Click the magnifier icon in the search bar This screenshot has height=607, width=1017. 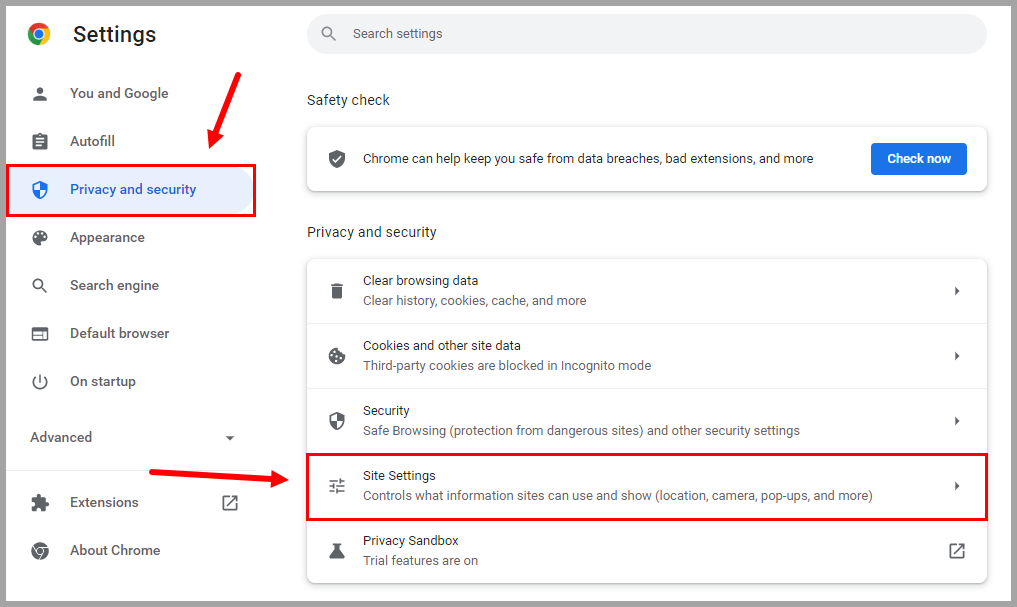(329, 34)
